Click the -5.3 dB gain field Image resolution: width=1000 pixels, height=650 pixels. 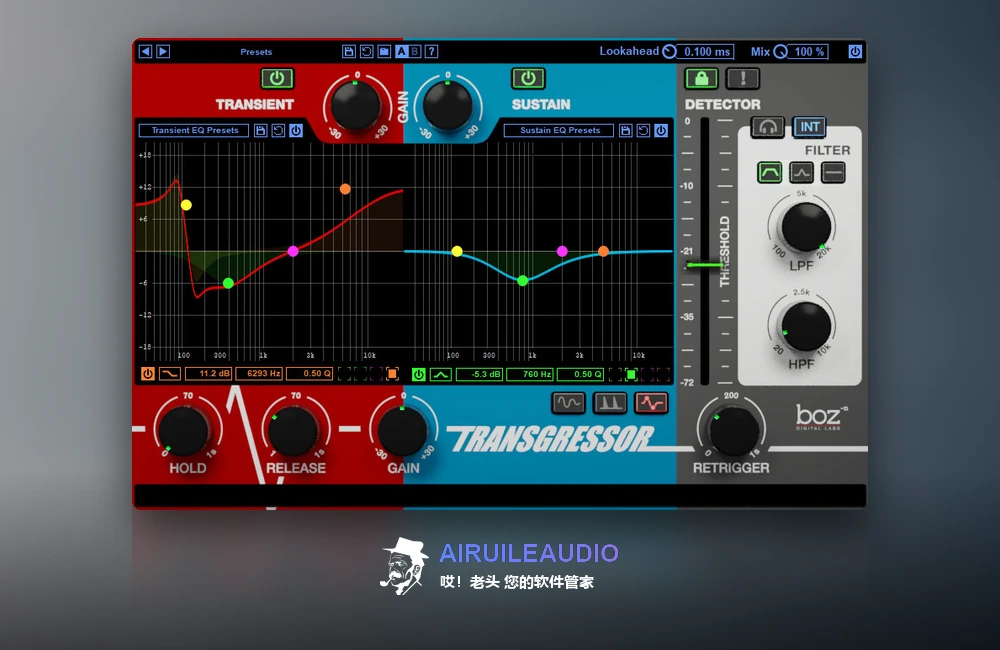[x=480, y=374]
